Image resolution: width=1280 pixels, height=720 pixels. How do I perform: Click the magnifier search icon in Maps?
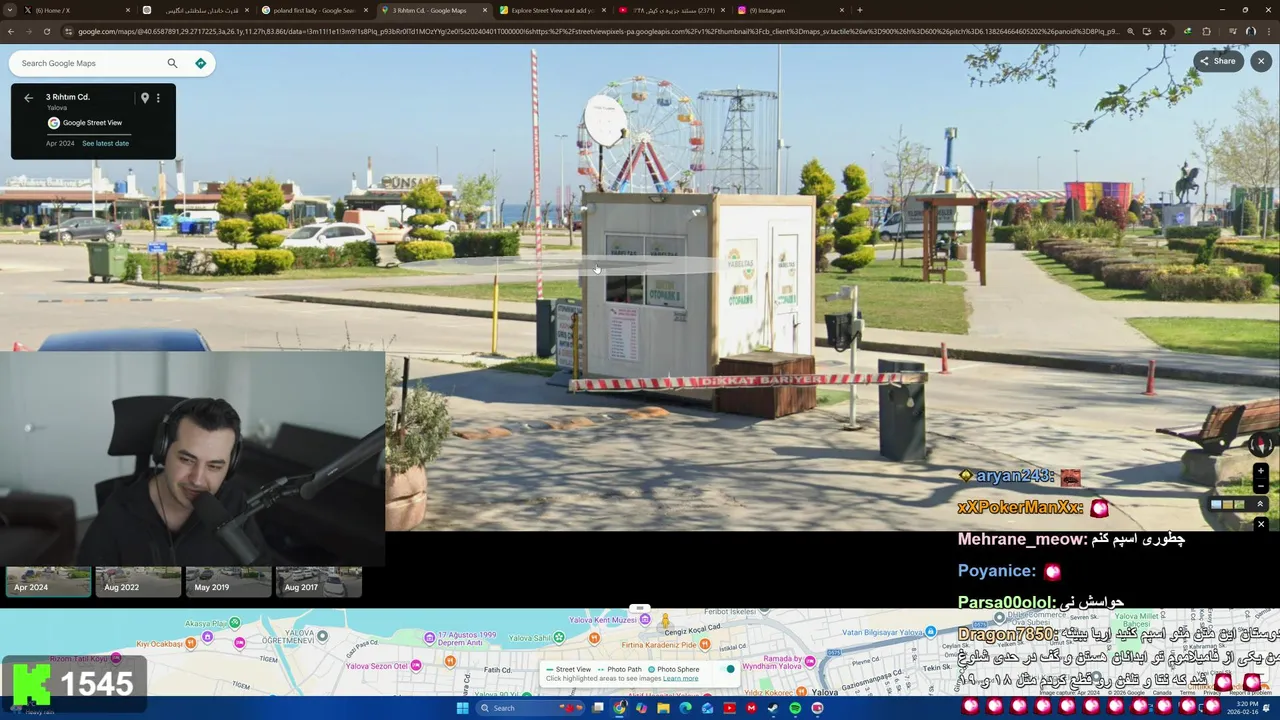172,63
